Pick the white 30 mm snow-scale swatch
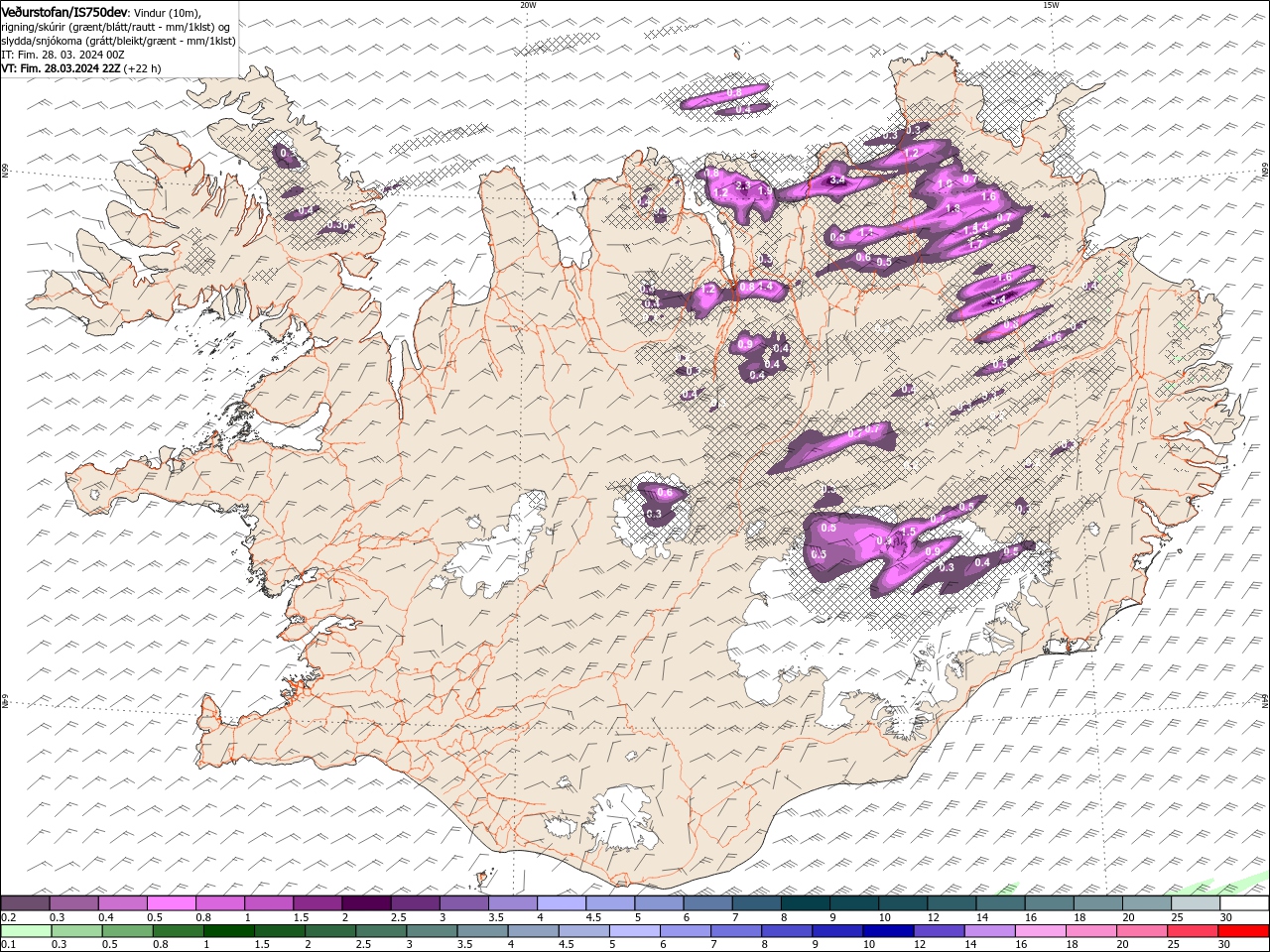The width and height of the screenshot is (1270, 952). click(1244, 903)
